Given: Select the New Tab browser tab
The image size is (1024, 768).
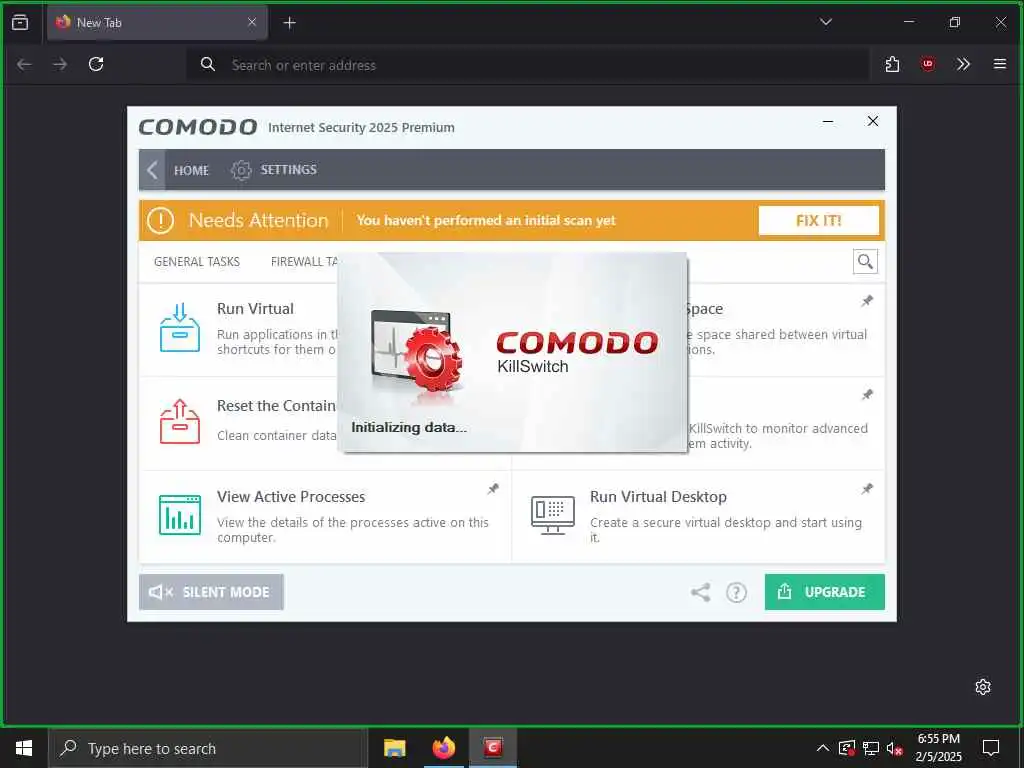Looking at the screenshot, I should (157, 23).
